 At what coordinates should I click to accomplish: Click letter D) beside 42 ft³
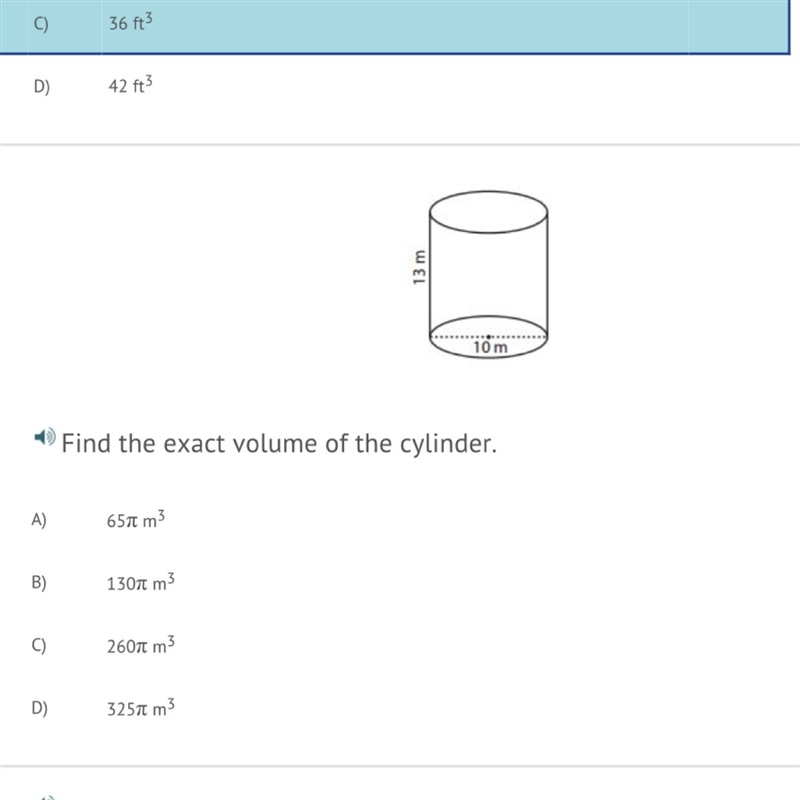[42, 87]
